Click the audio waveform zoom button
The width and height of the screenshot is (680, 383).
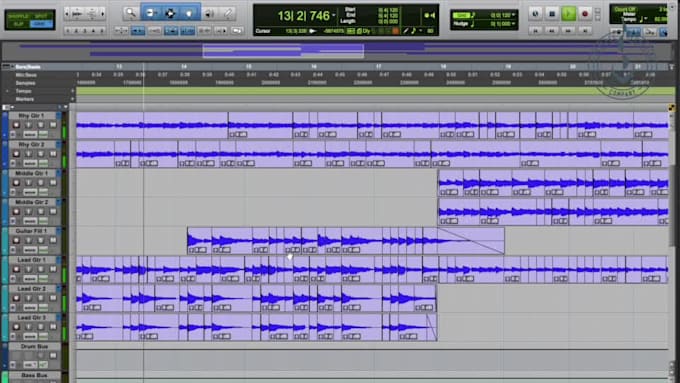[77, 14]
